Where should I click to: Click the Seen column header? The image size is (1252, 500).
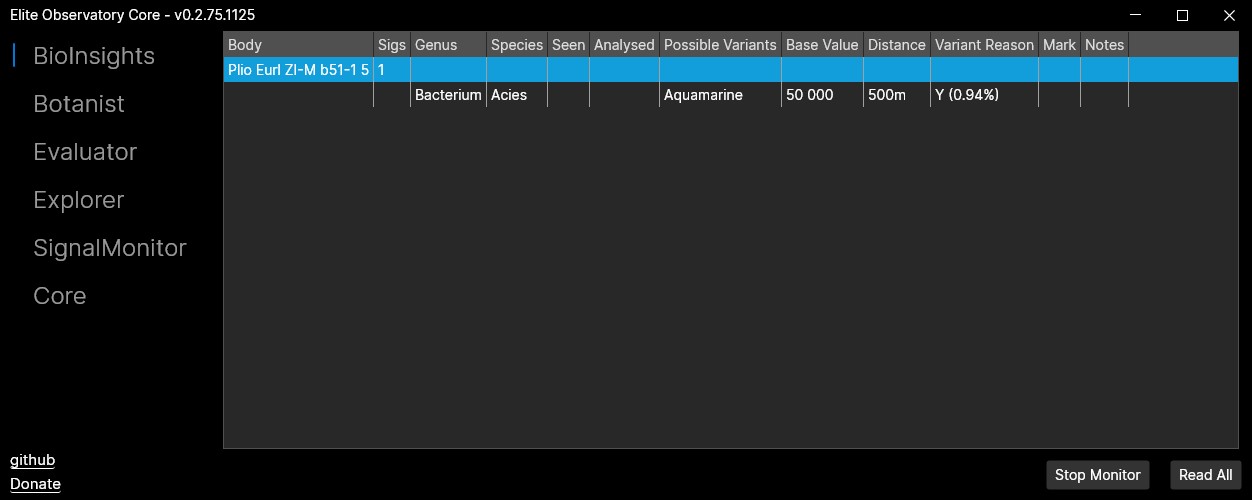pos(568,44)
